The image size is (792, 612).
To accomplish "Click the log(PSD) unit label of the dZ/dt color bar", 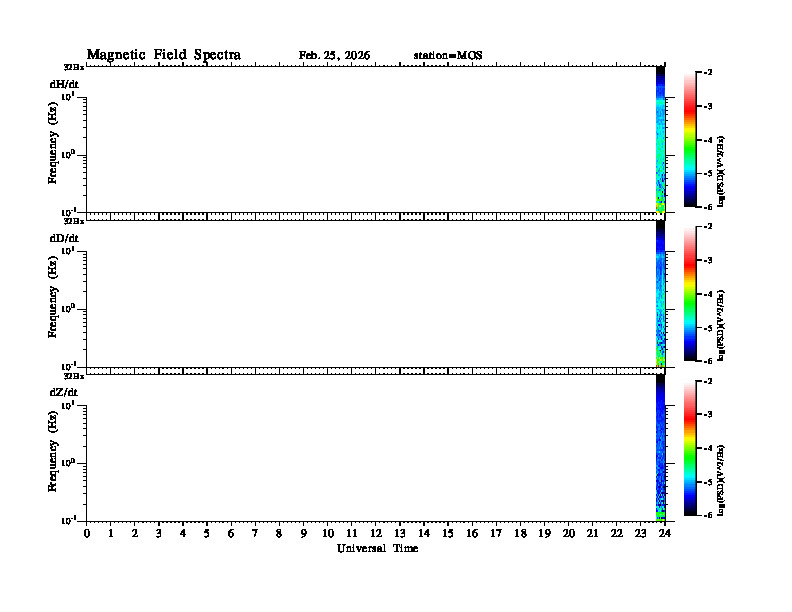I will (x=721, y=480).
